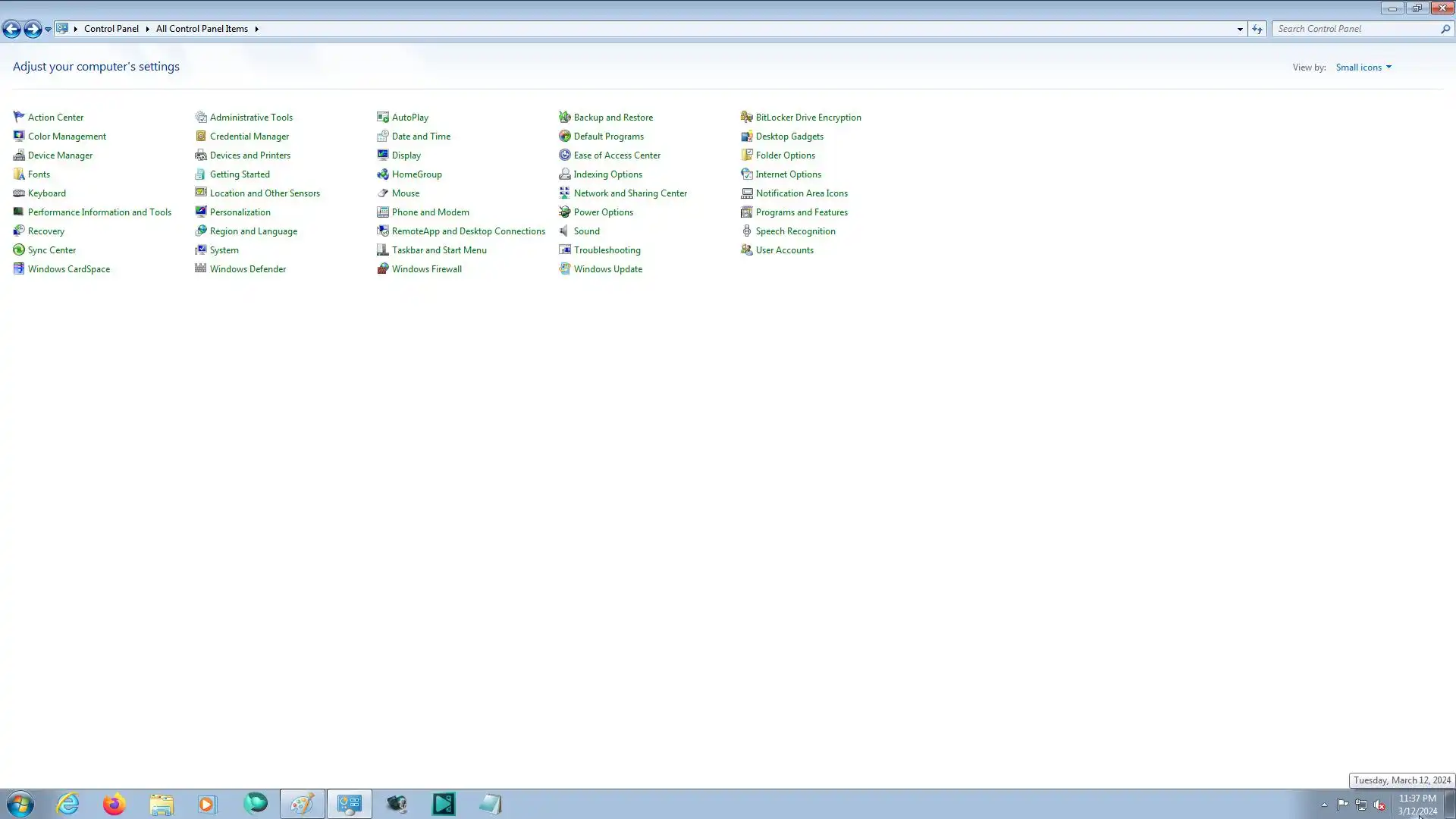Open the Network and Sharing Center link
This screenshot has height=819, width=1456.
pyautogui.click(x=630, y=193)
